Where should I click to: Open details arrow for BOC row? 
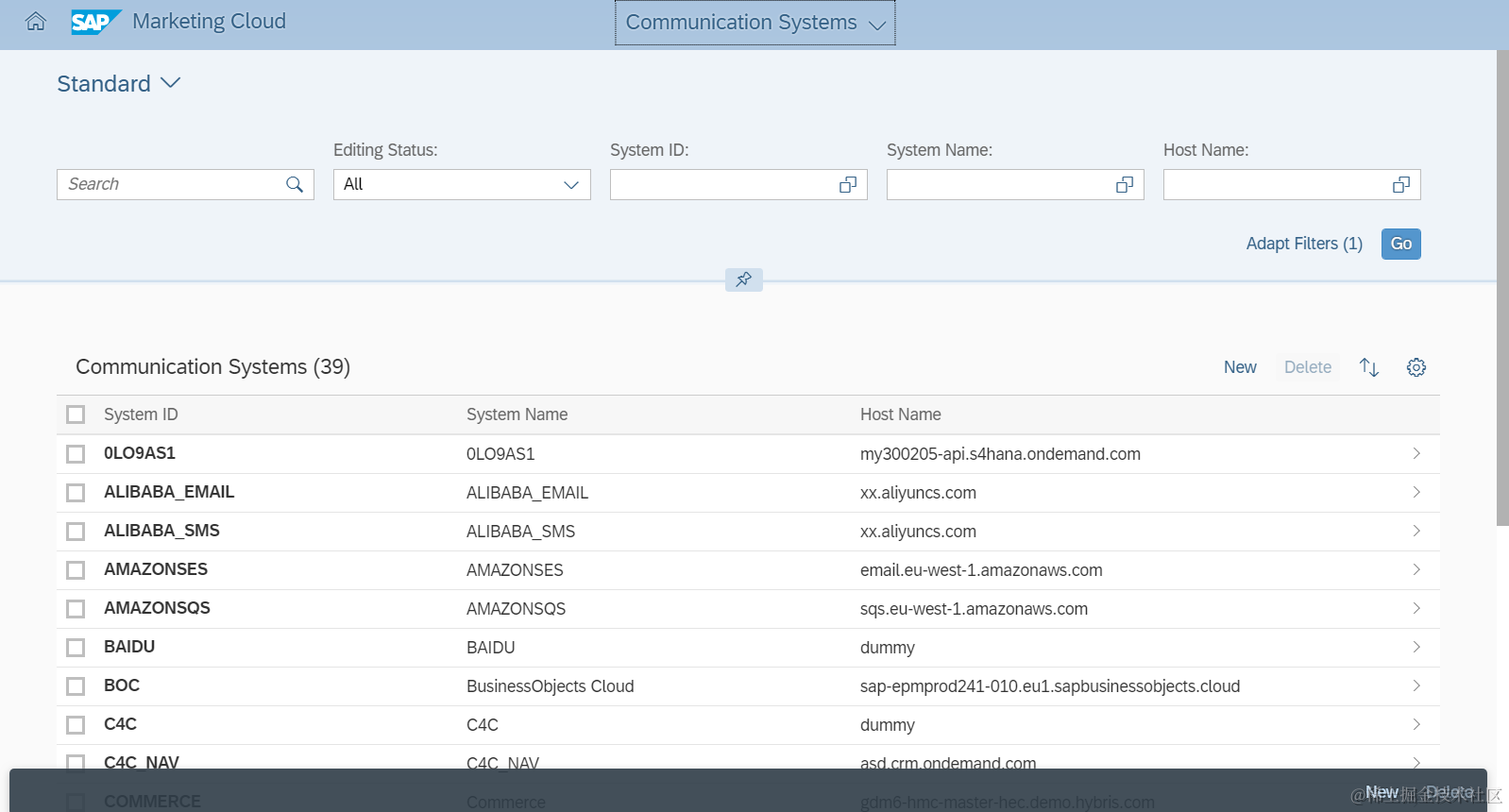coord(1416,685)
